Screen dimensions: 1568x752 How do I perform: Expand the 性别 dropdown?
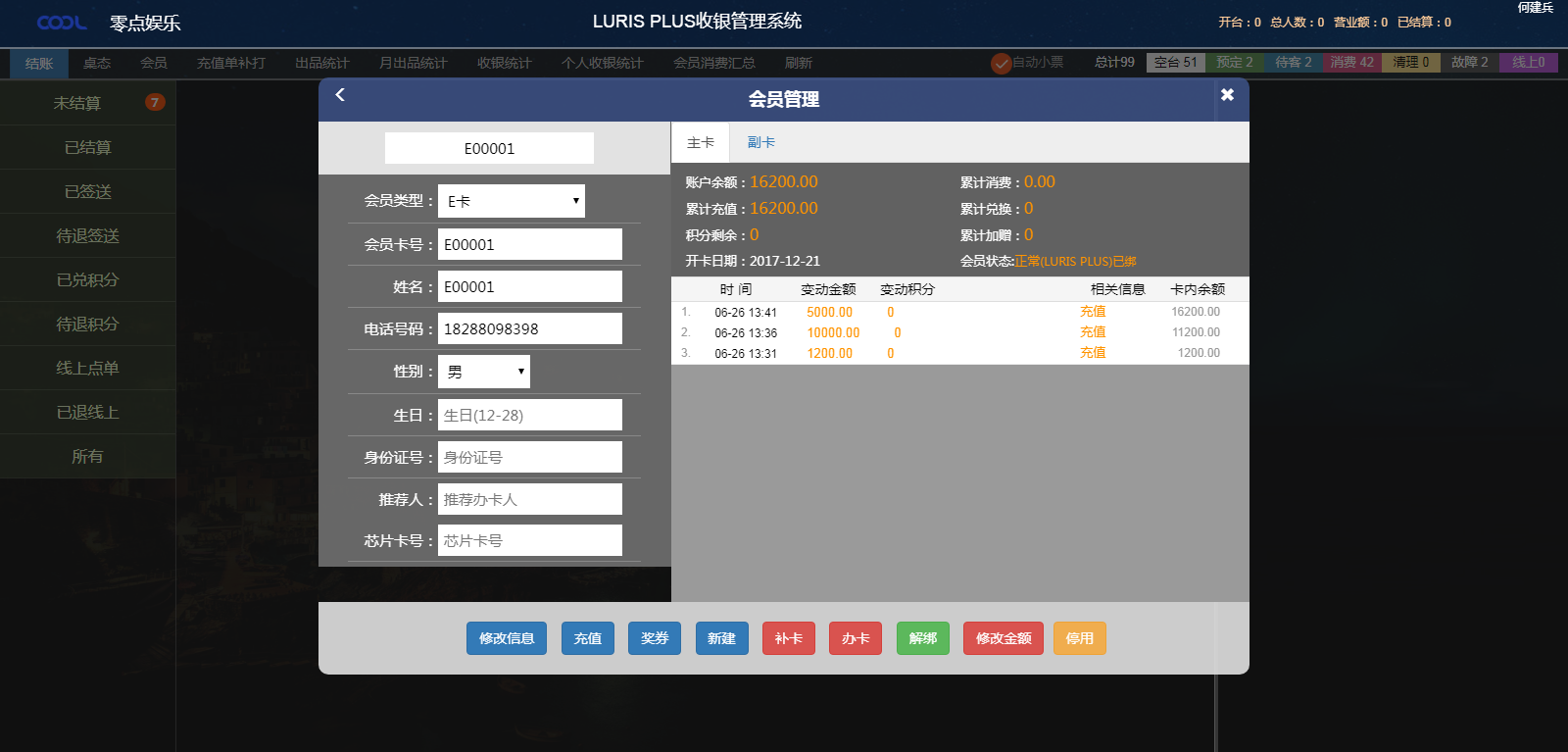[483, 372]
